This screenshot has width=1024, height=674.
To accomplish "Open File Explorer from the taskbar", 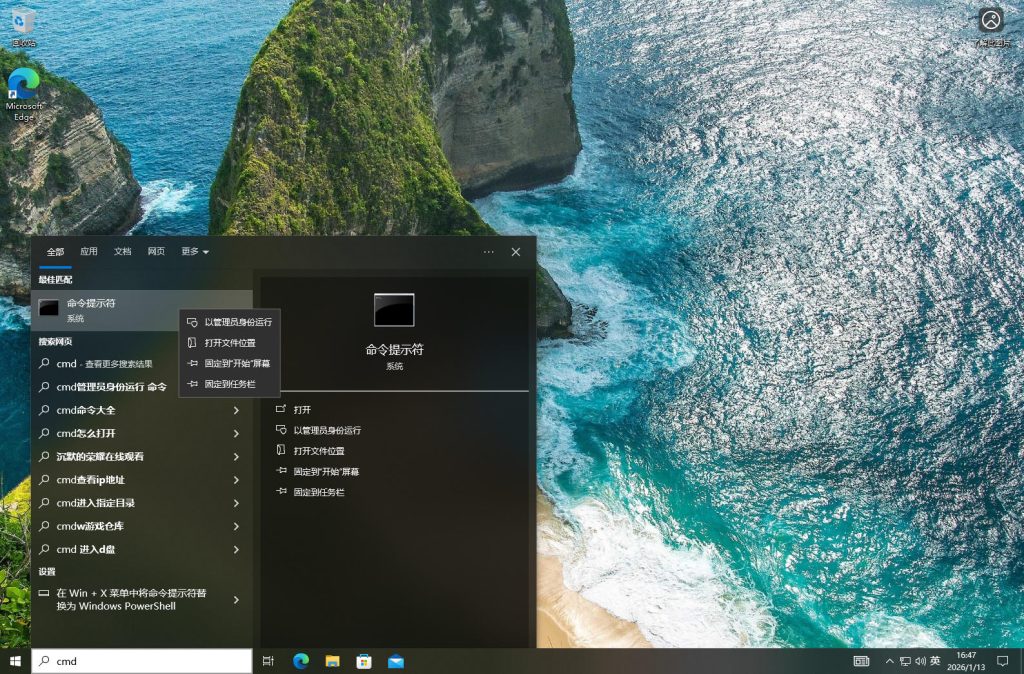I will (332, 661).
